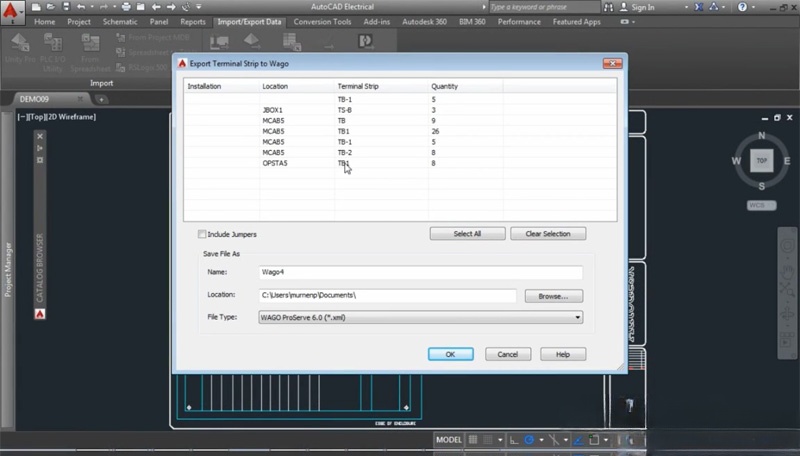The width and height of the screenshot is (800, 456).
Task: Click the Select All button
Action: [467, 234]
